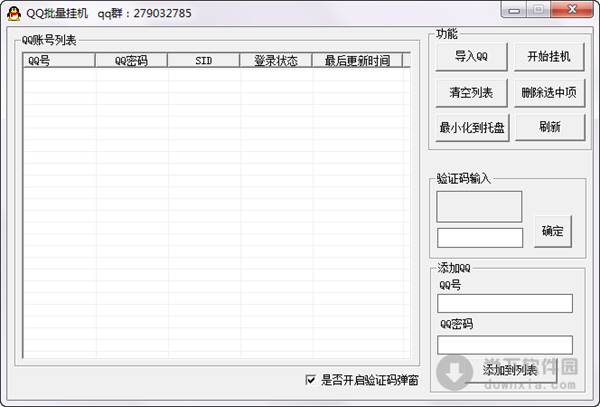The image size is (600, 407).
Task: Click 删除选中项 to delete selected item
Action: [549, 93]
